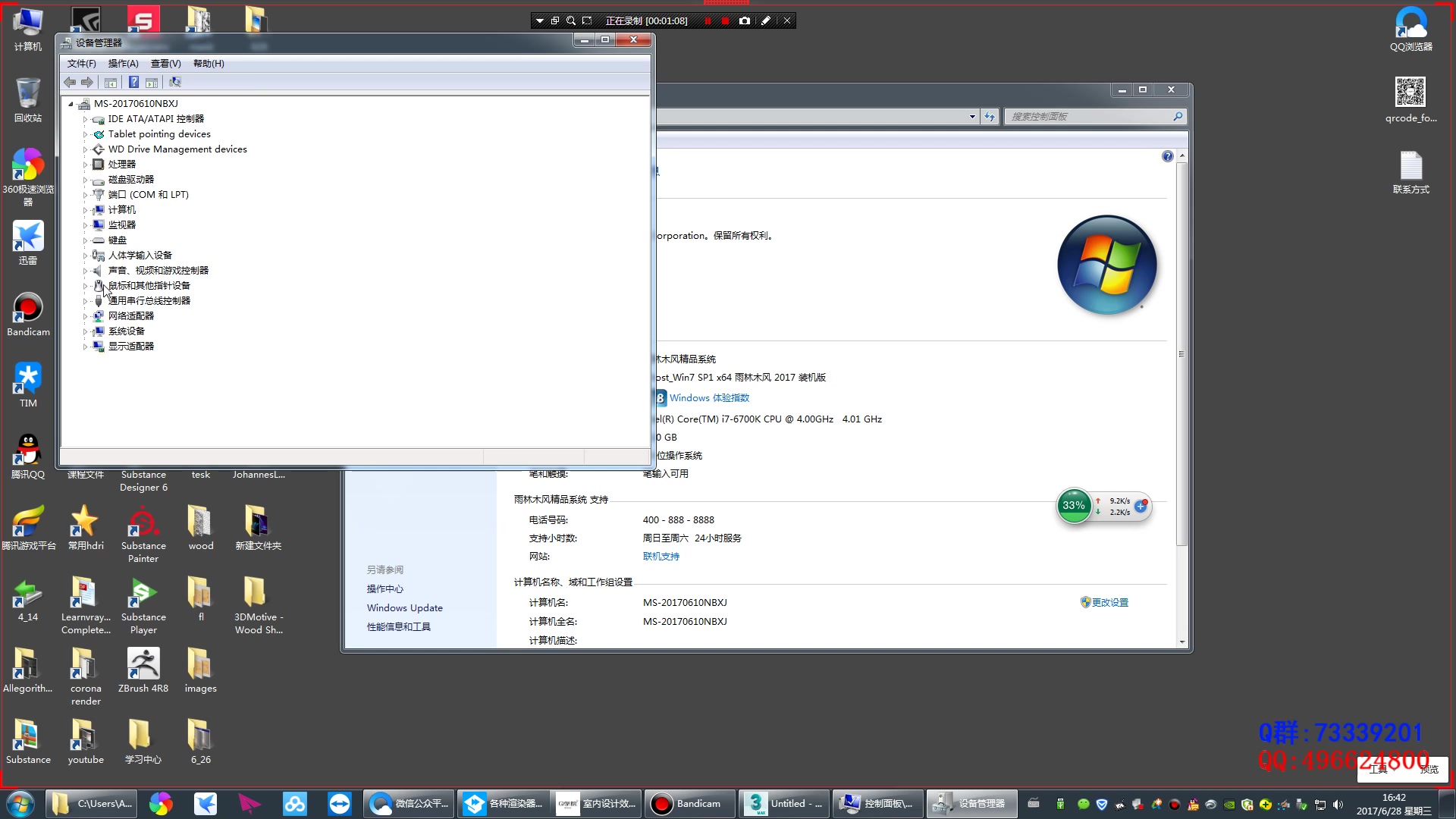The width and height of the screenshot is (1456, 819).
Task: Expand the 网络适配器 device category
Action: [x=86, y=316]
